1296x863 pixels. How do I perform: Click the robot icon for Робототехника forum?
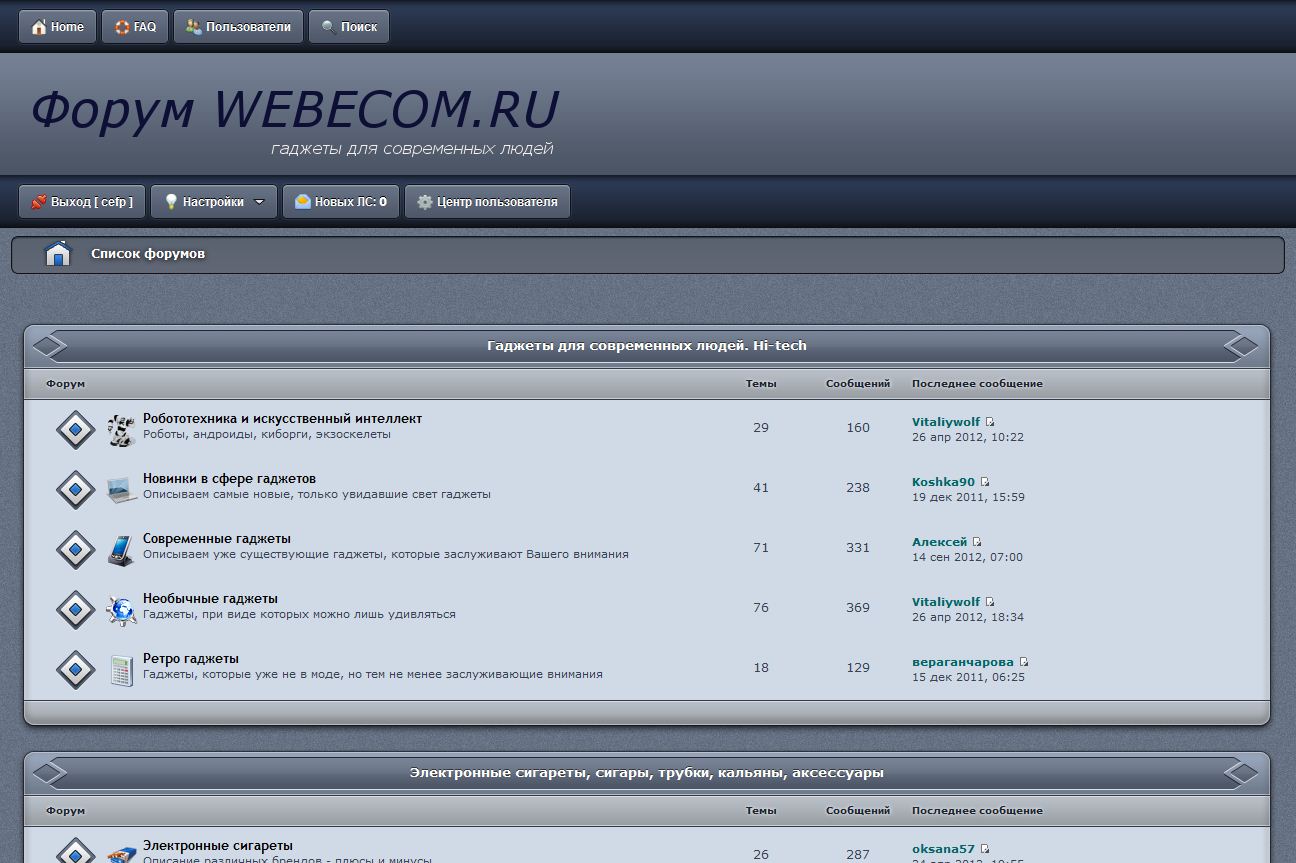click(121, 430)
